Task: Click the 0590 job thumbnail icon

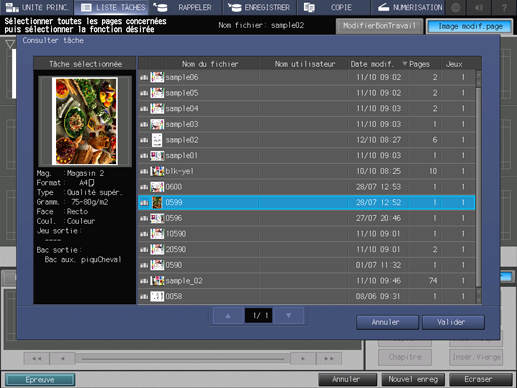Action: [157, 265]
